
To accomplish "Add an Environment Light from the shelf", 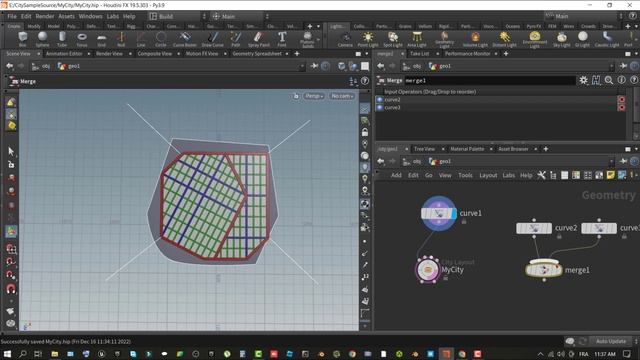I will 535,40.
